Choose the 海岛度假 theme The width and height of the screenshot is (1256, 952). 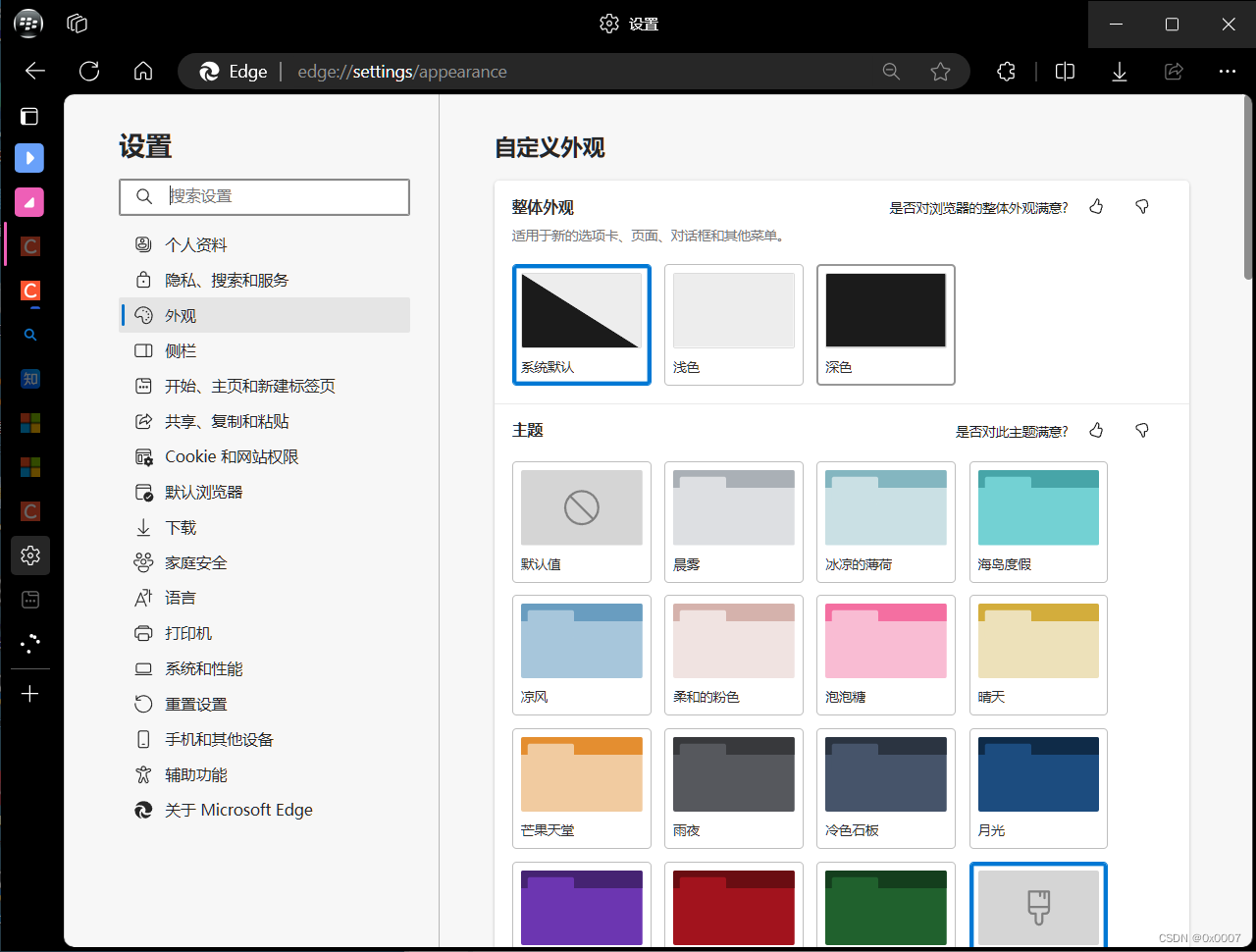[1038, 522]
